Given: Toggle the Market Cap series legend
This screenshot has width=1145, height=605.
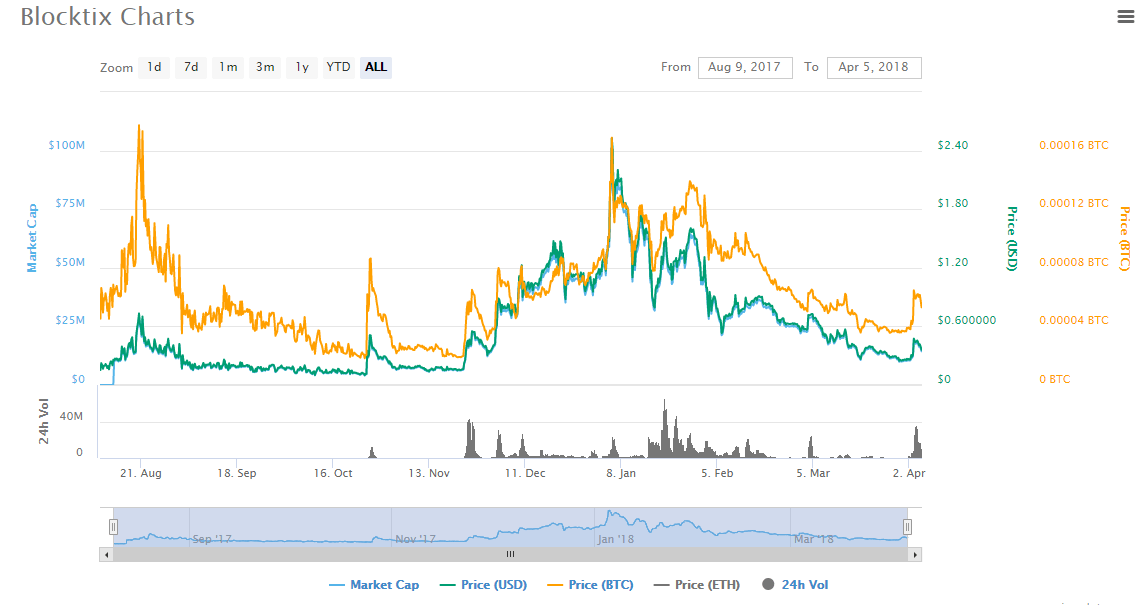Looking at the screenshot, I should coord(374,585).
